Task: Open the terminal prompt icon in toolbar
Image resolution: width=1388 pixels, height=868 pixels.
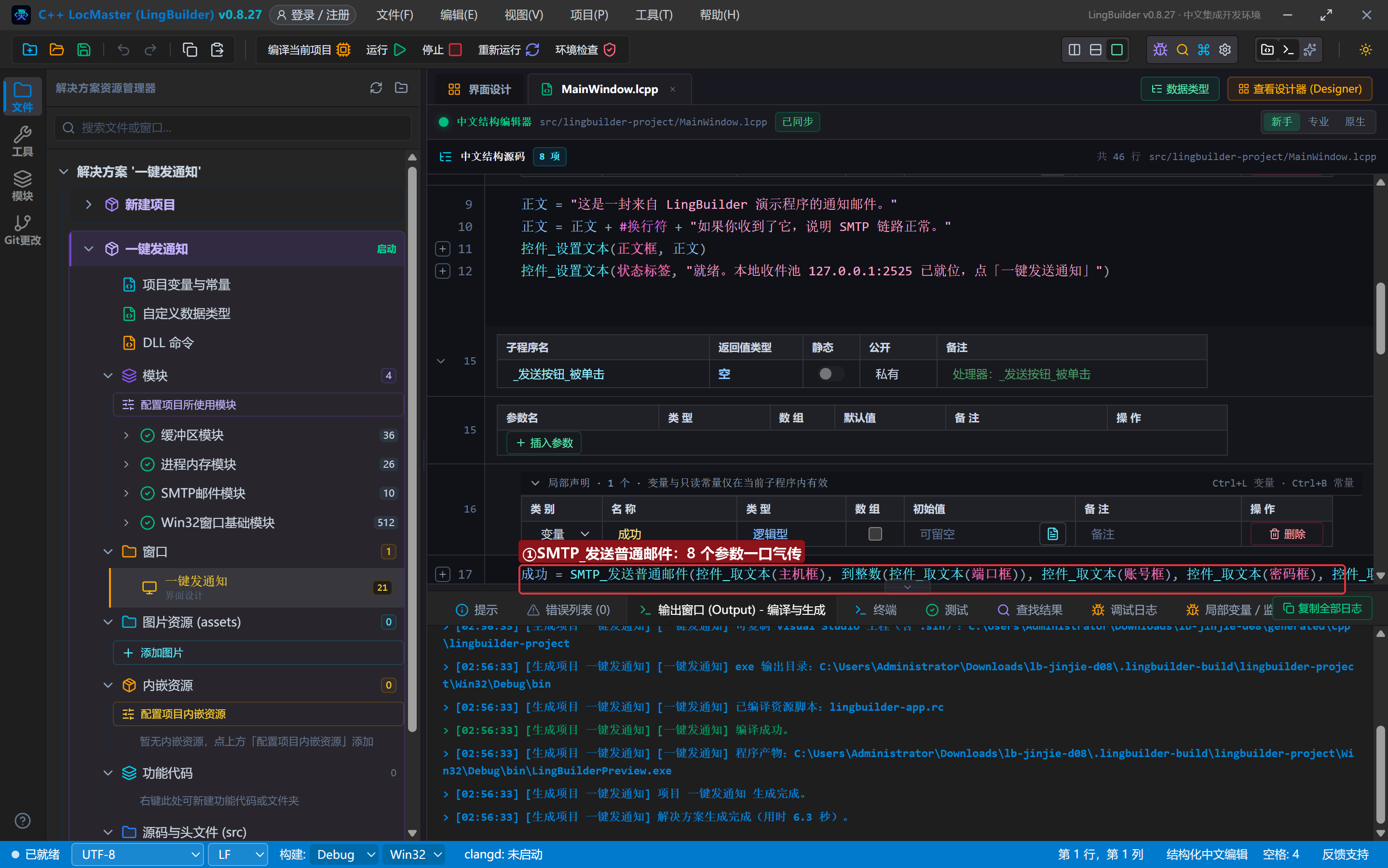Action: 1288,50
